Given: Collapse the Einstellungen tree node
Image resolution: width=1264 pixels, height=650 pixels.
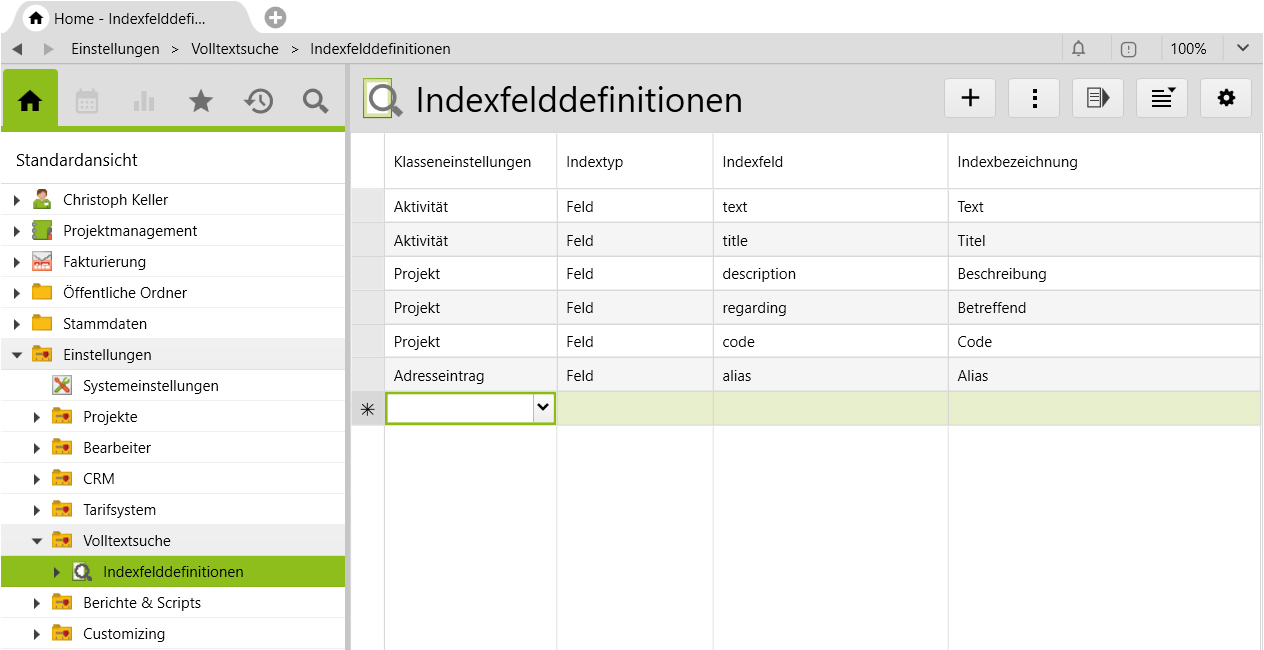Looking at the screenshot, I should pyautogui.click(x=17, y=355).
